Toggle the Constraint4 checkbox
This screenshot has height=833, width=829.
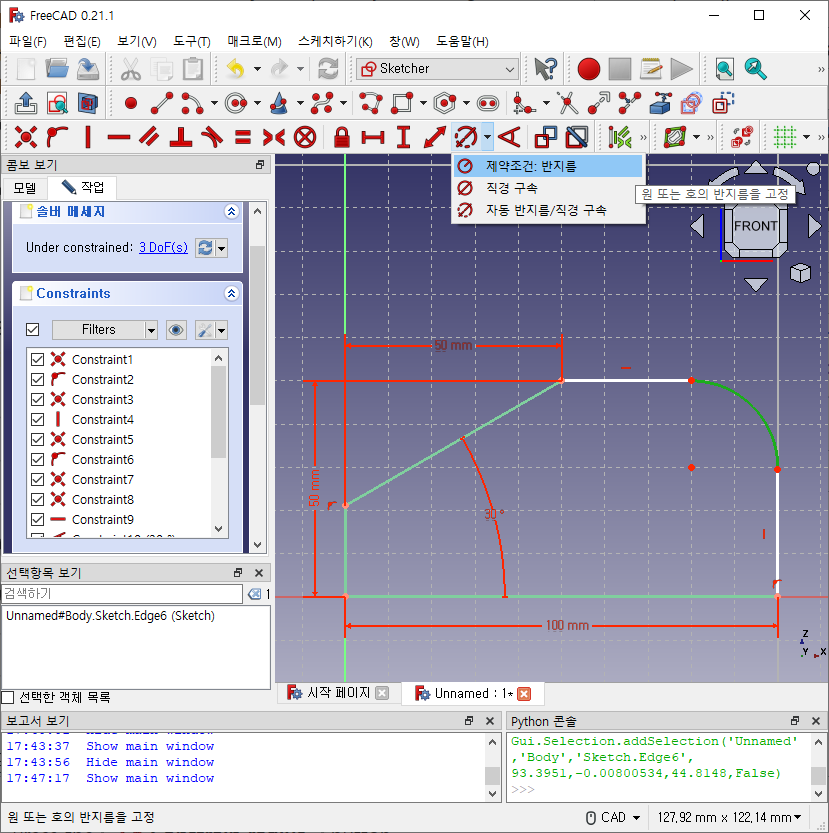pyautogui.click(x=37, y=420)
